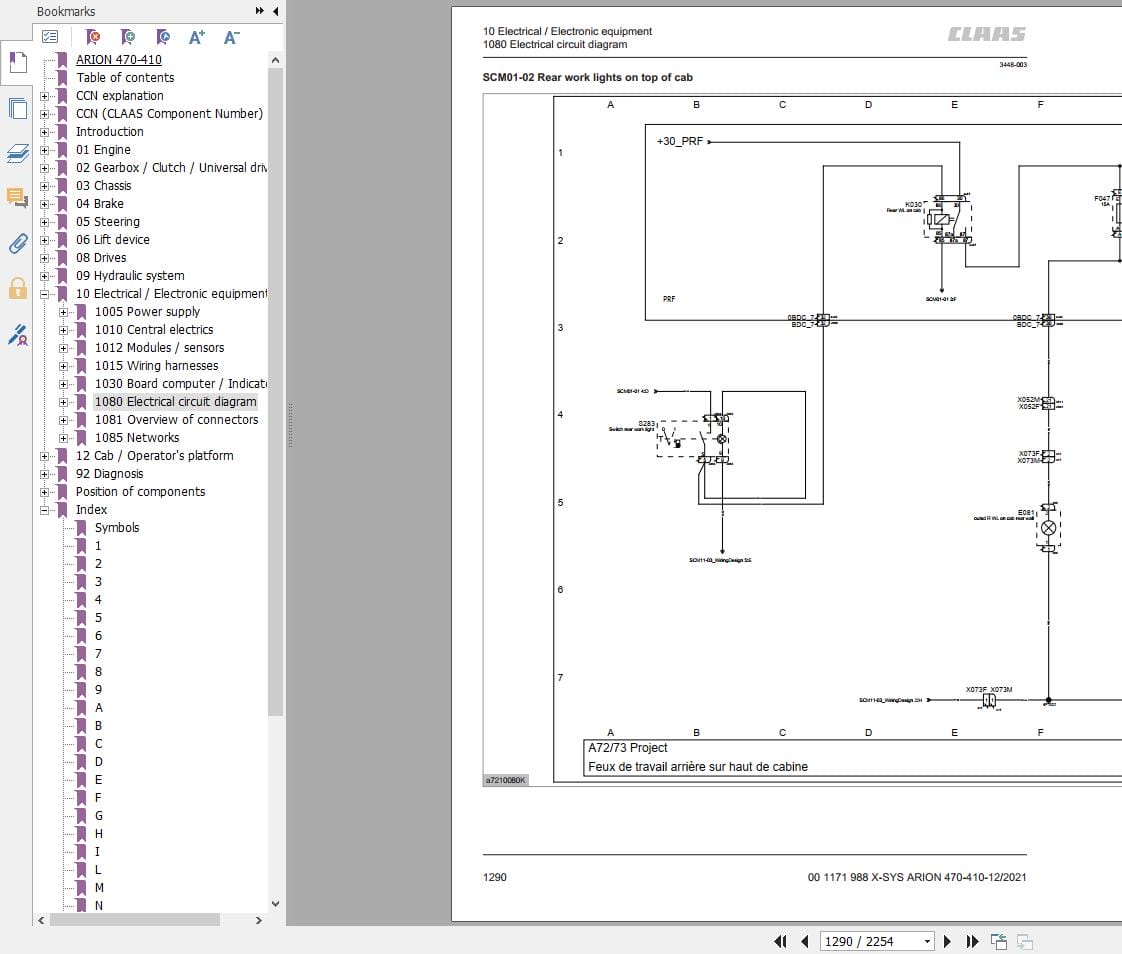Open index bookmark letter H
The image size is (1122, 954).
(x=99, y=834)
